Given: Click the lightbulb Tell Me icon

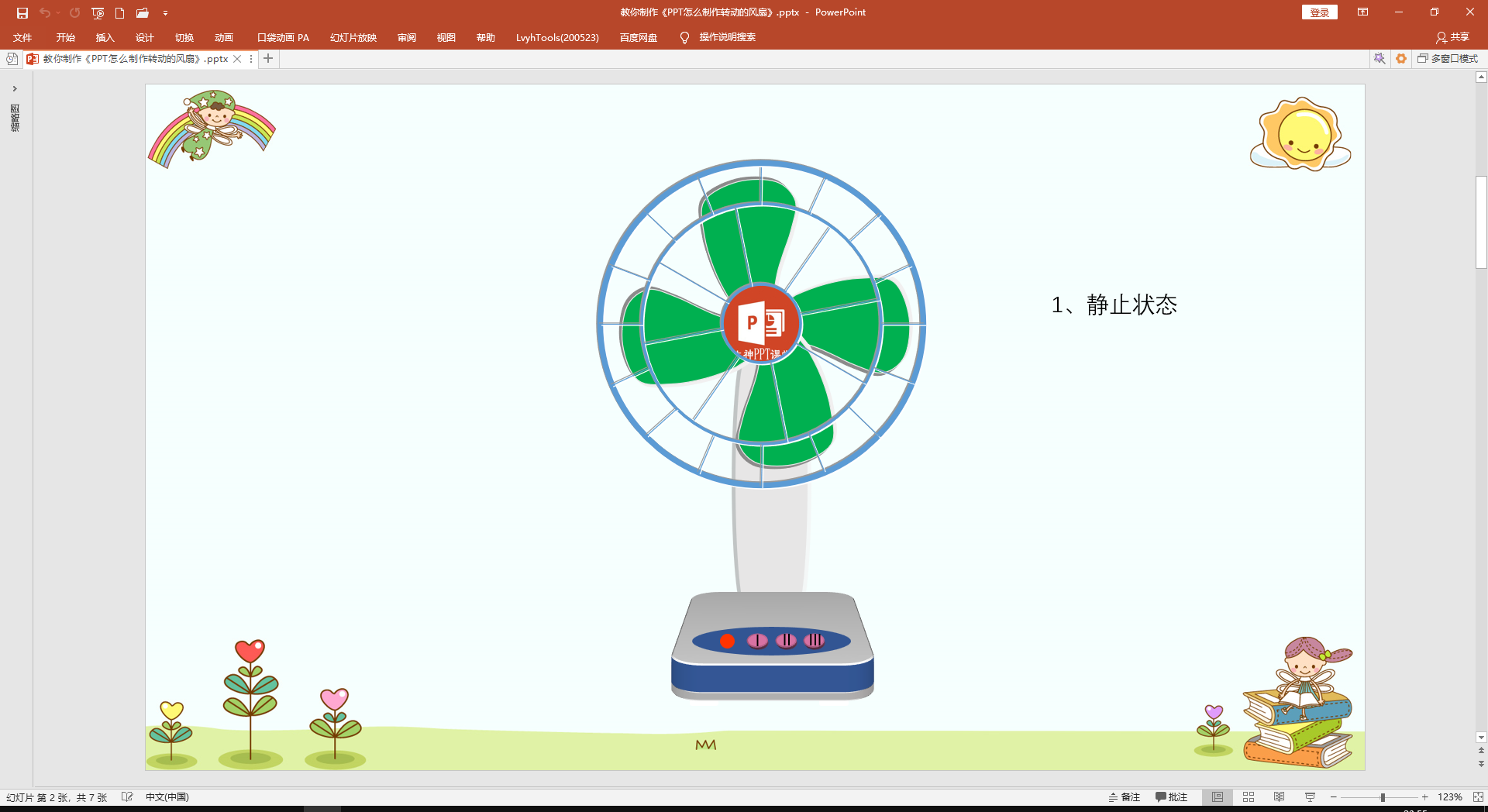Looking at the screenshot, I should point(684,37).
